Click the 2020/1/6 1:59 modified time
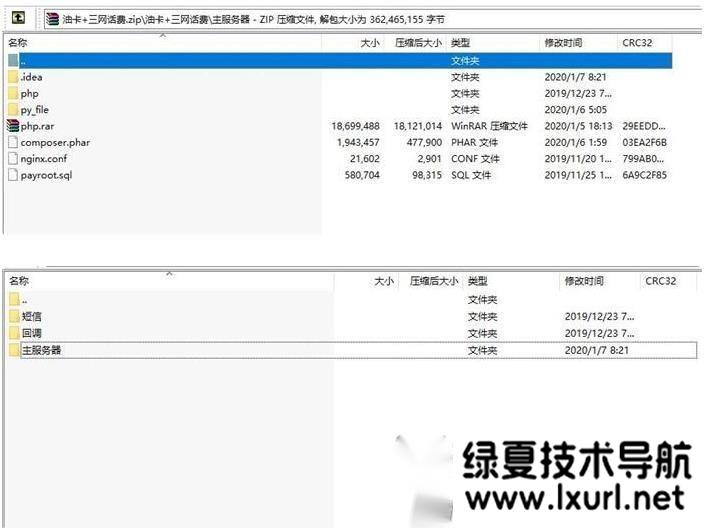The height and width of the screenshot is (528, 705). point(576,142)
